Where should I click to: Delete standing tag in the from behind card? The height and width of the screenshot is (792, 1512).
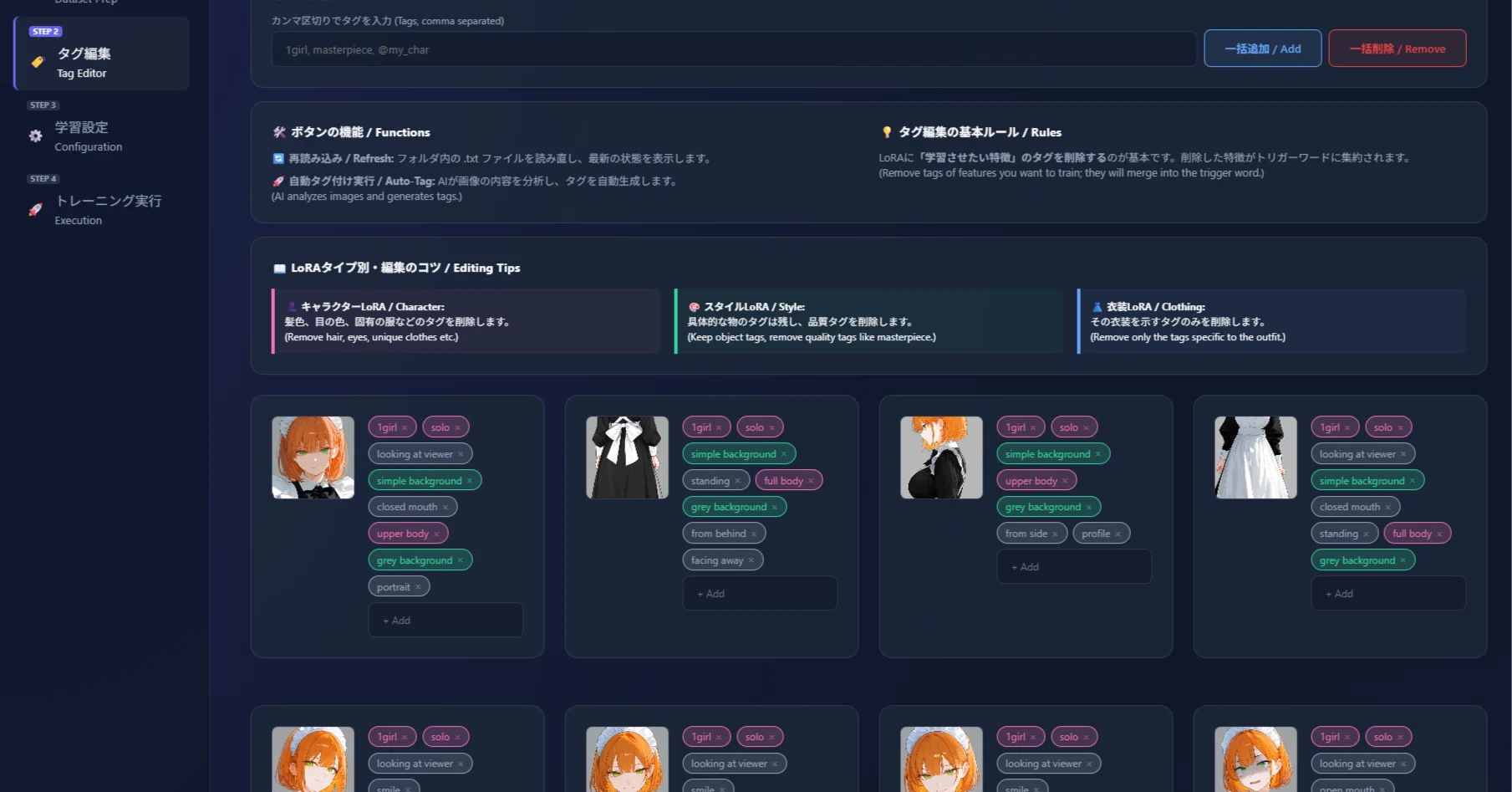coord(737,481)
